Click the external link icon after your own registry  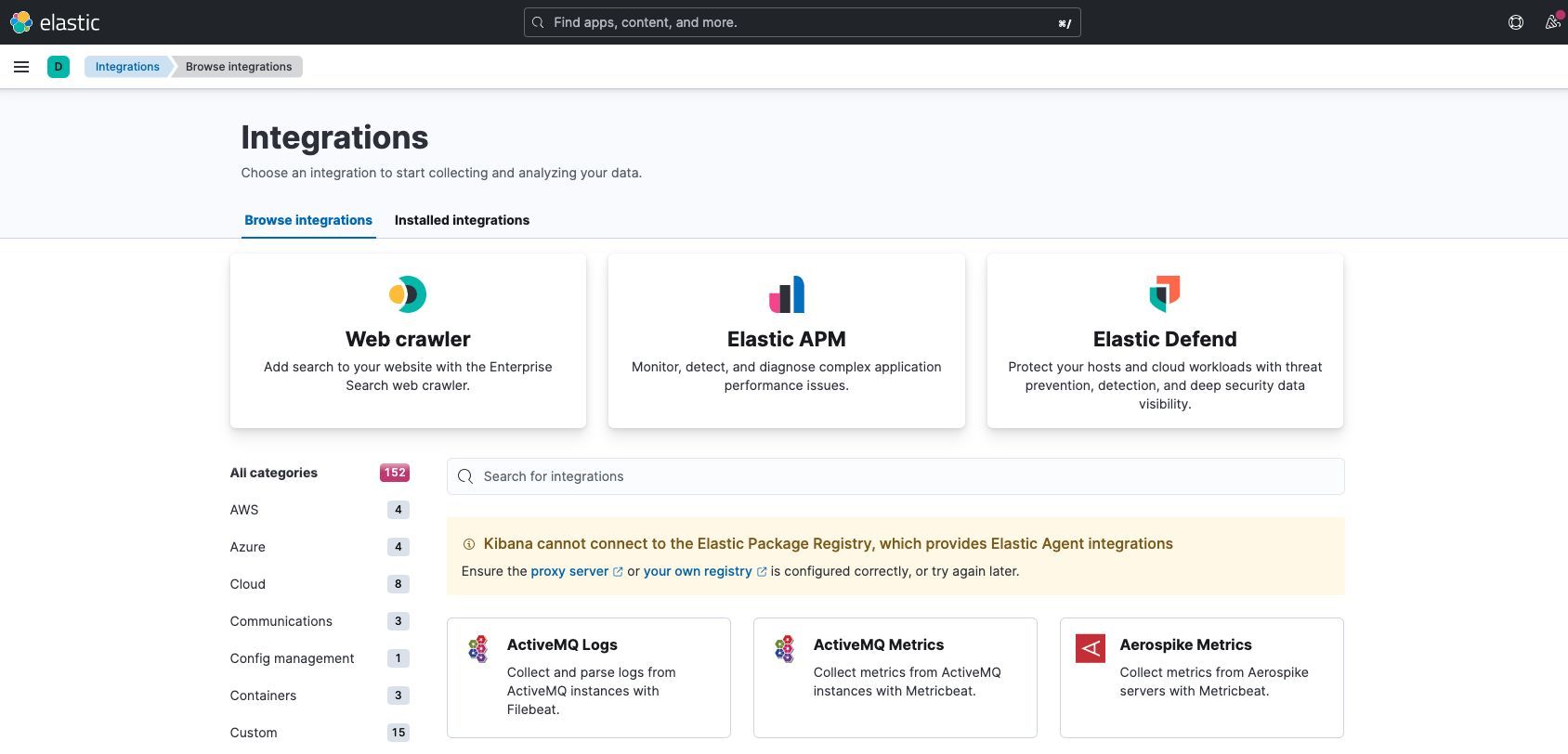pyautogui.click(x=762, y=572)
